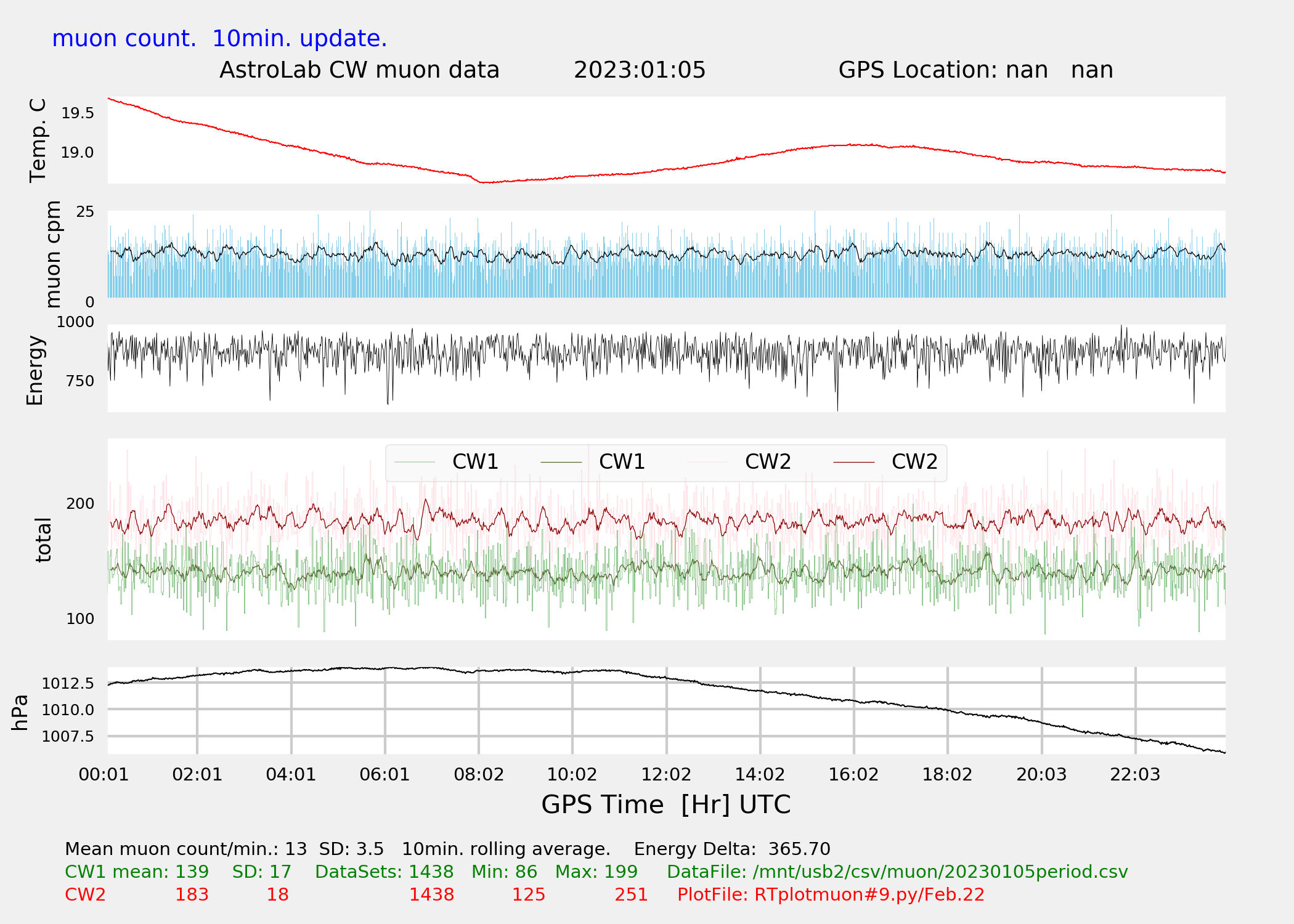Click the GPS Time [Hr] UTC axis title

665,804
